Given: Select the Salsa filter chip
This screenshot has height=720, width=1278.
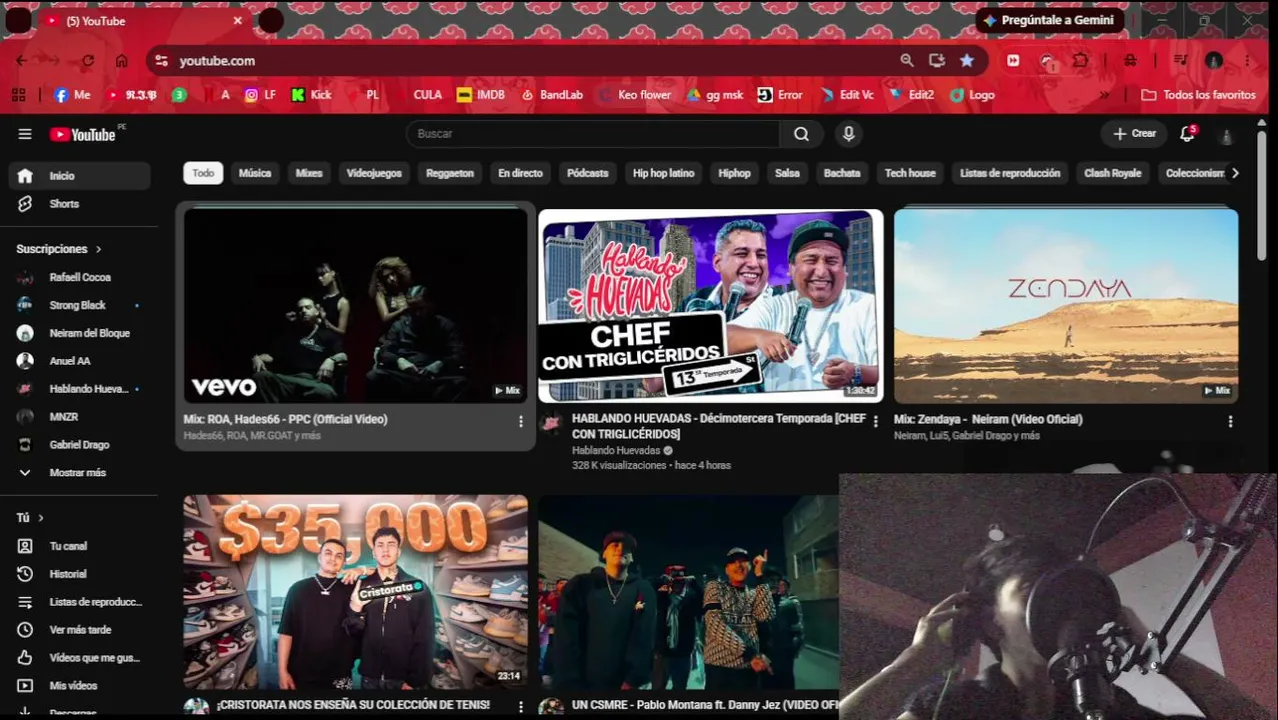Looking at the screenshot, I should tap(787, 173).
